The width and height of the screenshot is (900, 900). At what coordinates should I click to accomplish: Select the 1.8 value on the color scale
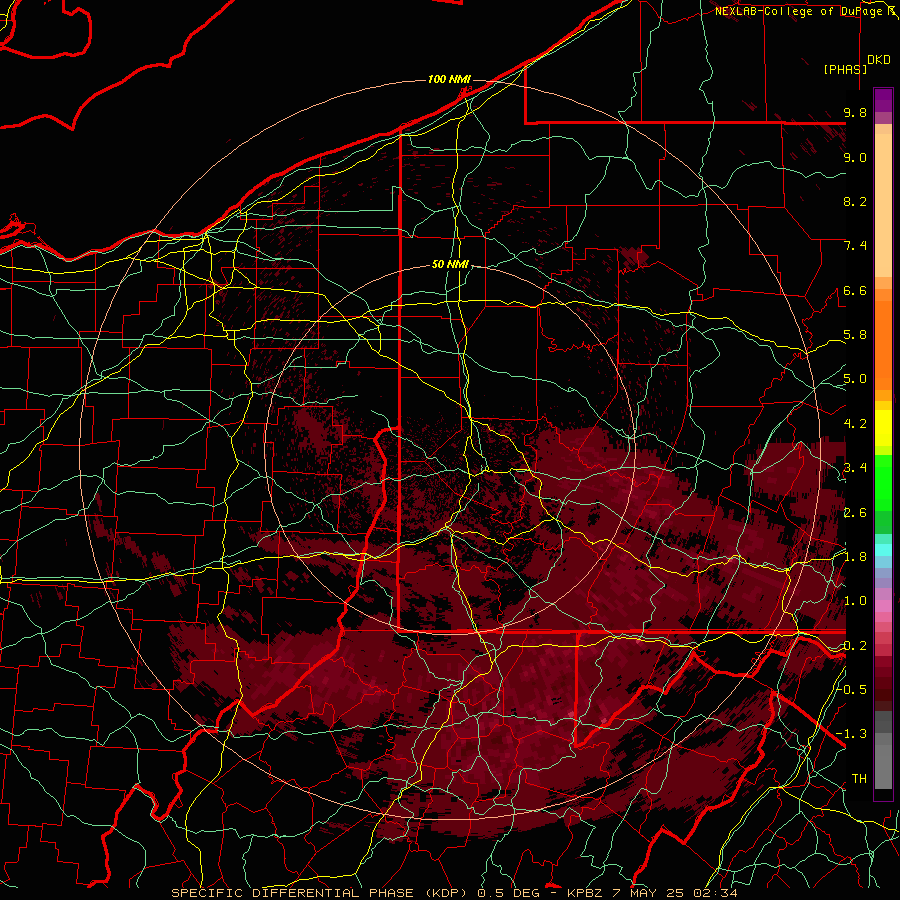855,557
